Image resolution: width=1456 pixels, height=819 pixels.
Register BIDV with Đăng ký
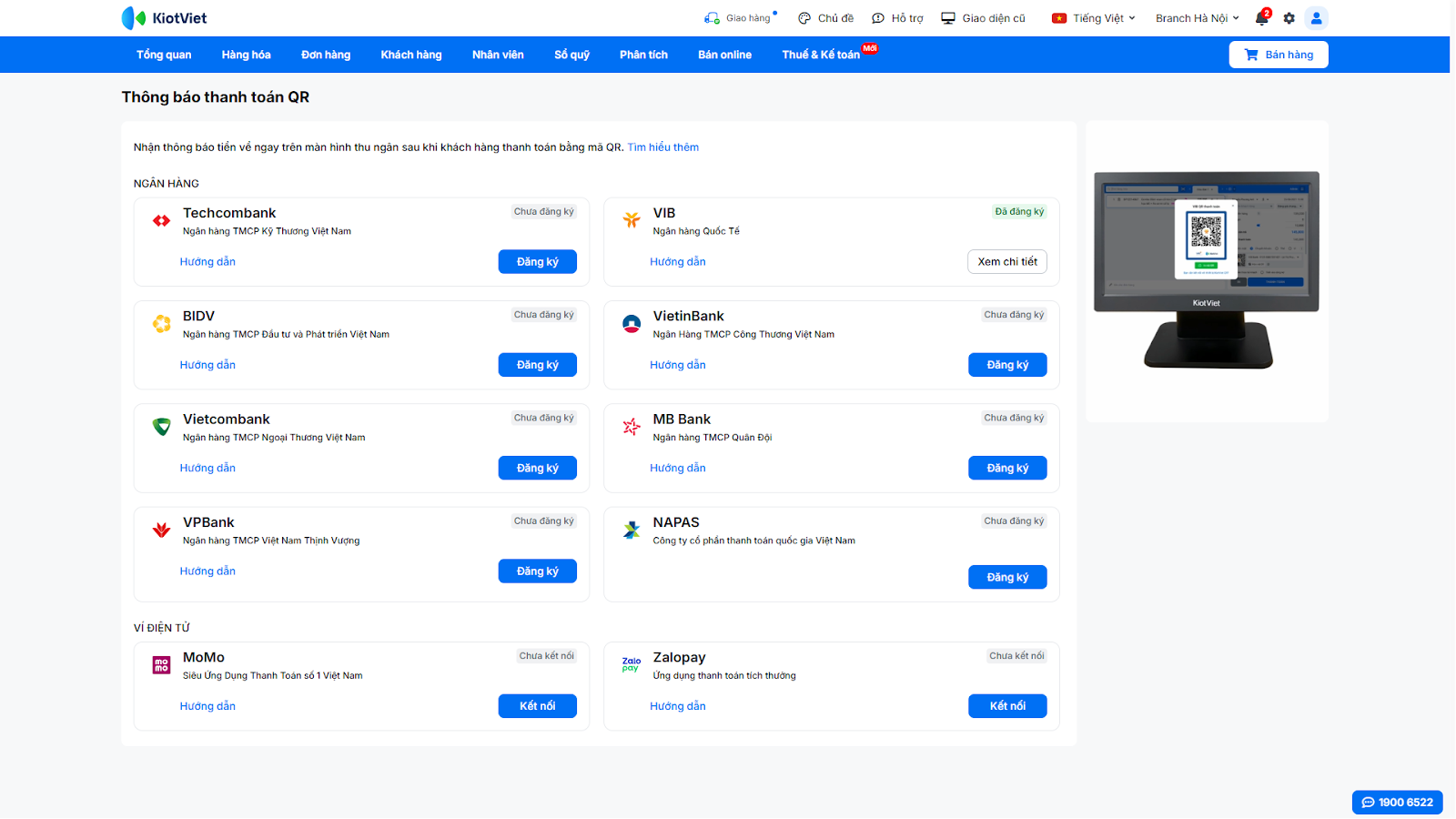tap(538, 365)
